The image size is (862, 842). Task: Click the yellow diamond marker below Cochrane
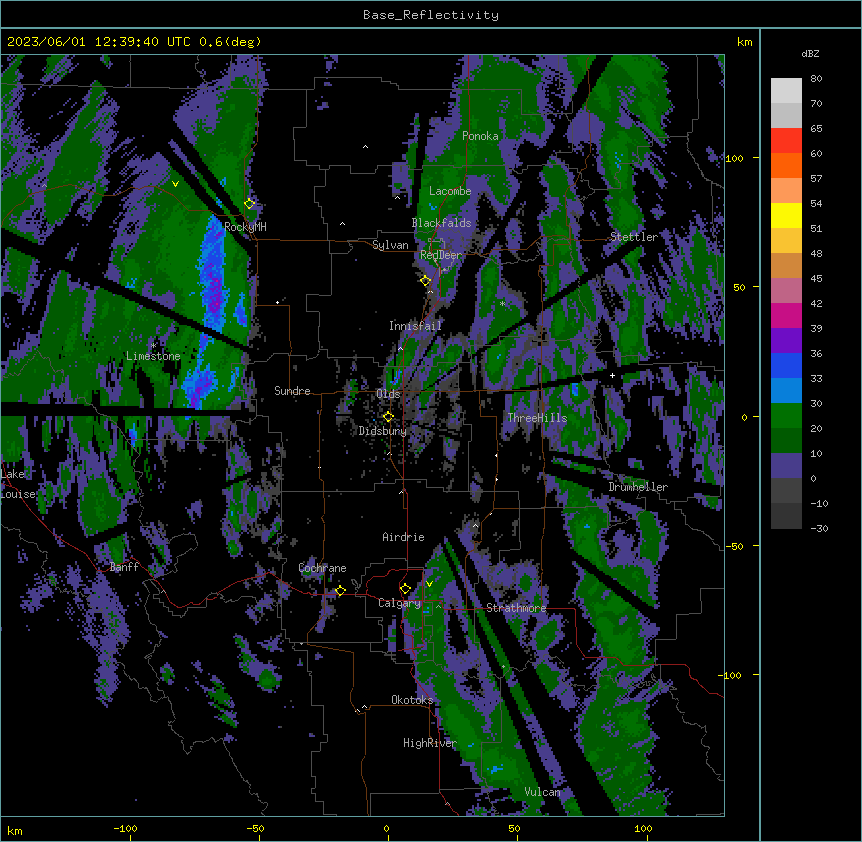click(340, 590)
